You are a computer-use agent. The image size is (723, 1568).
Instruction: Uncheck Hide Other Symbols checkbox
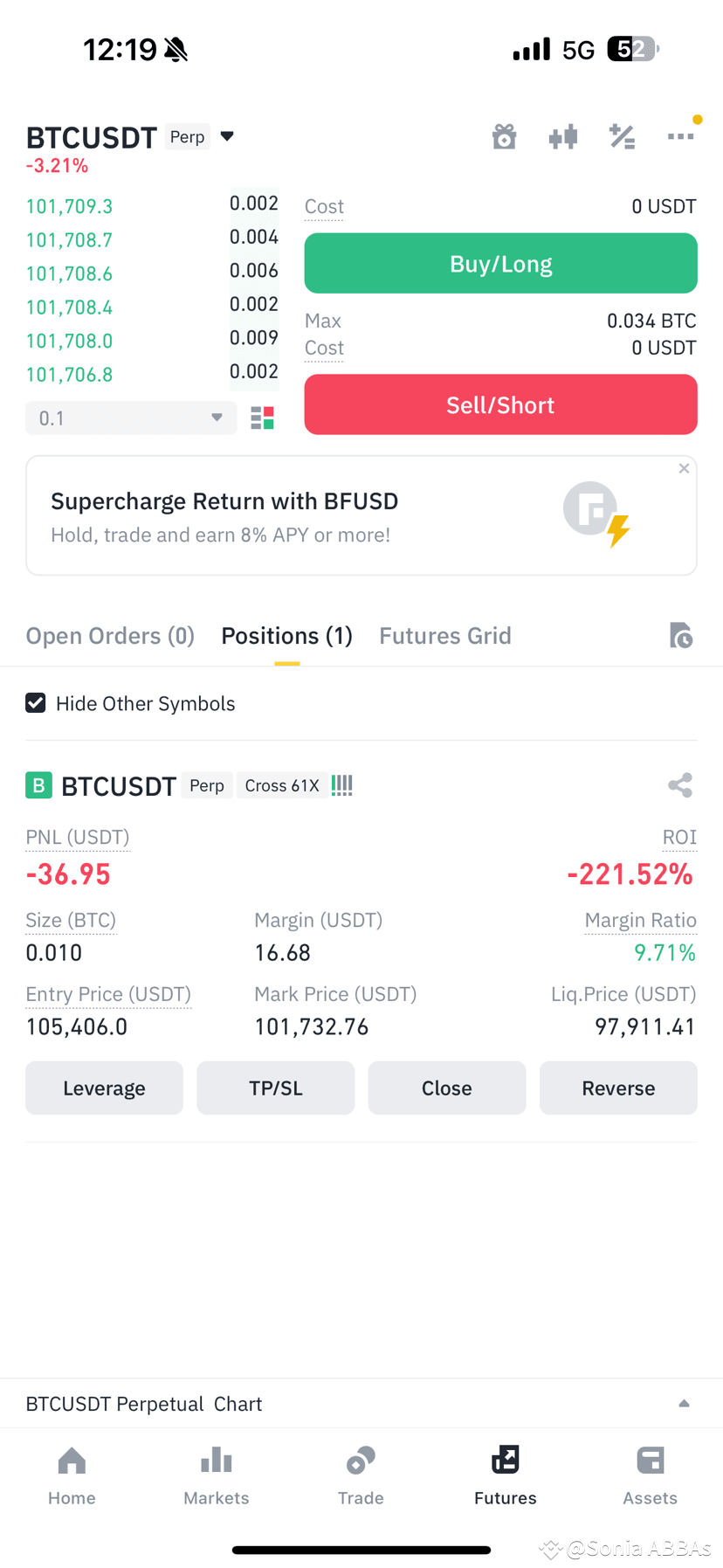click(36, 703)
